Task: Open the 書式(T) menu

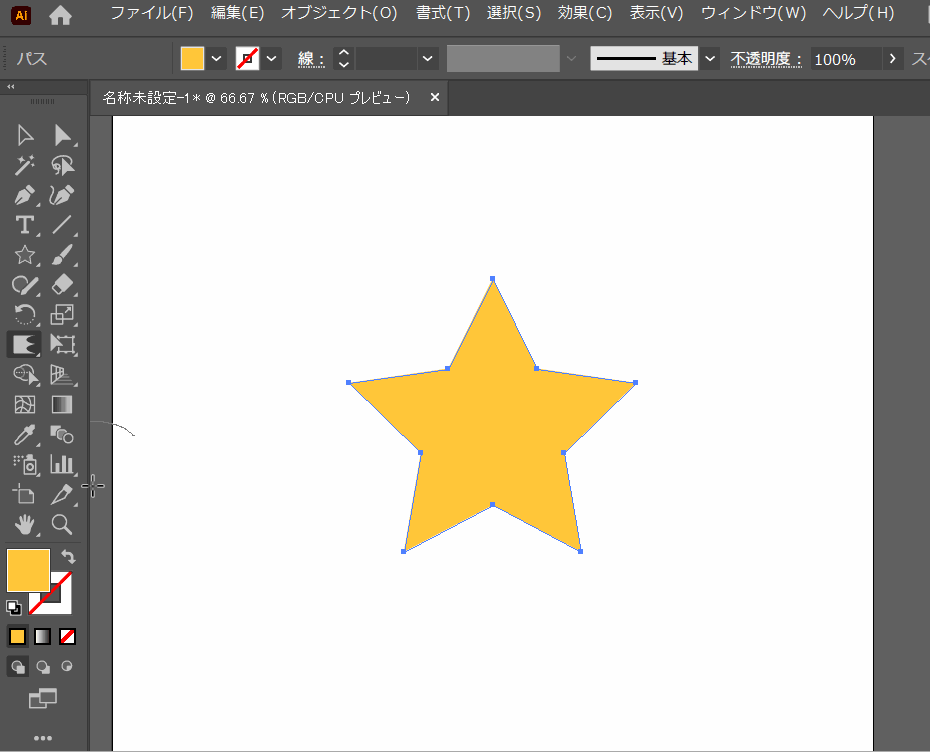Action: 443,13
